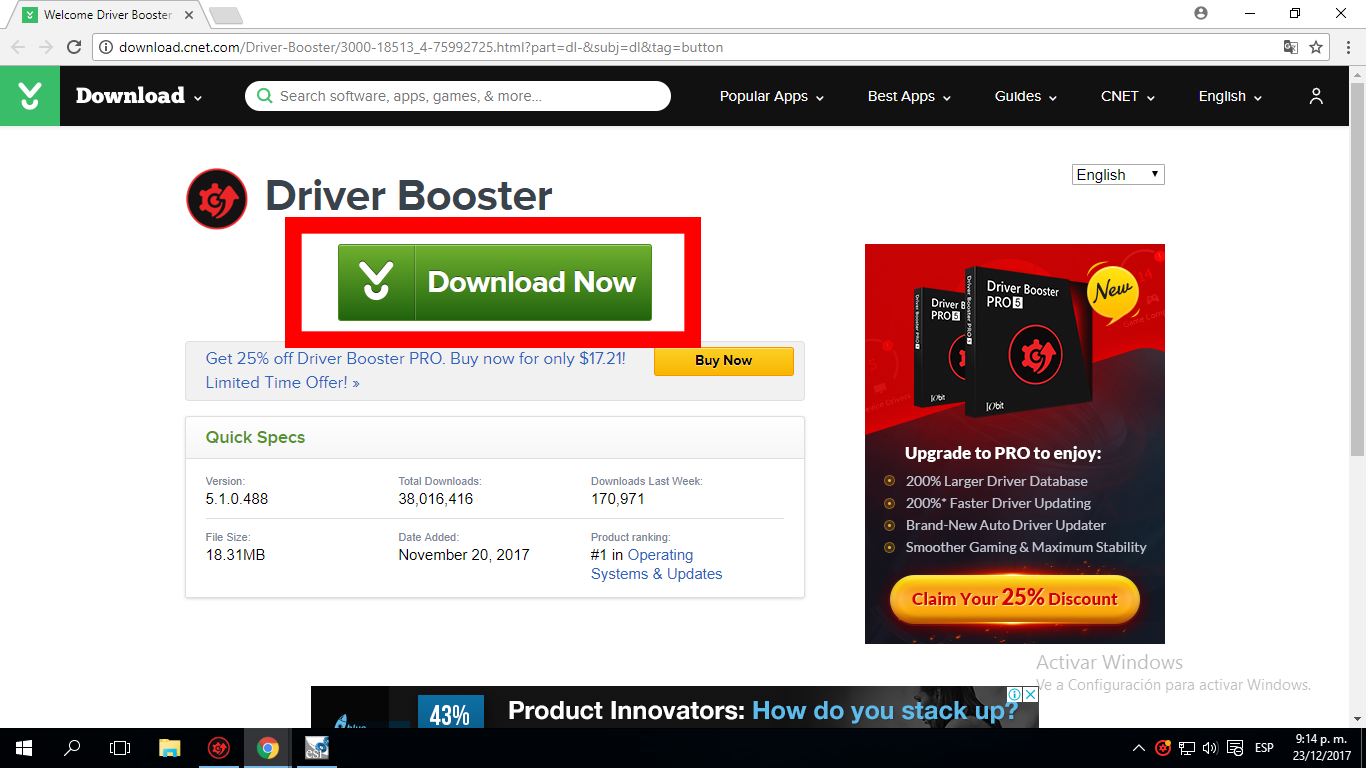Click the version number 5.1.0.488

point(237,499)
